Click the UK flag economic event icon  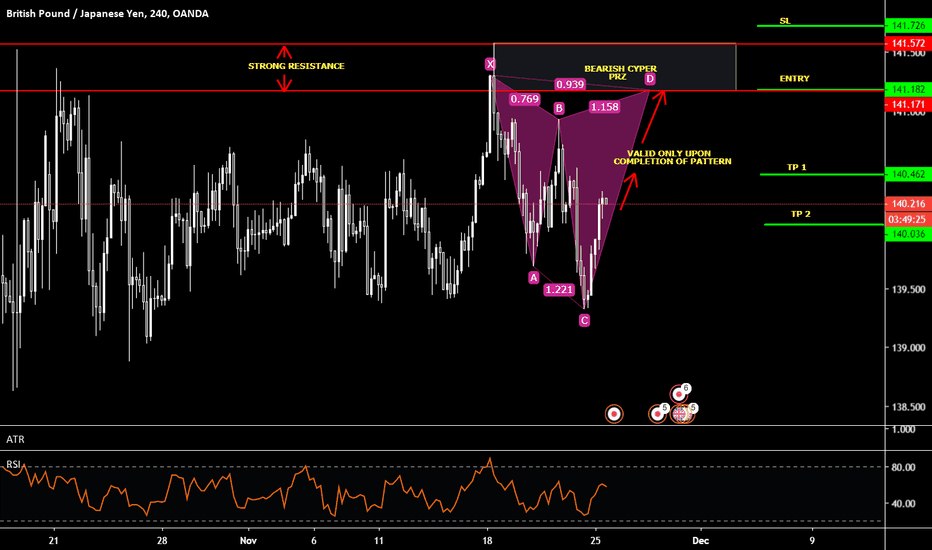[x=681, y=413]
